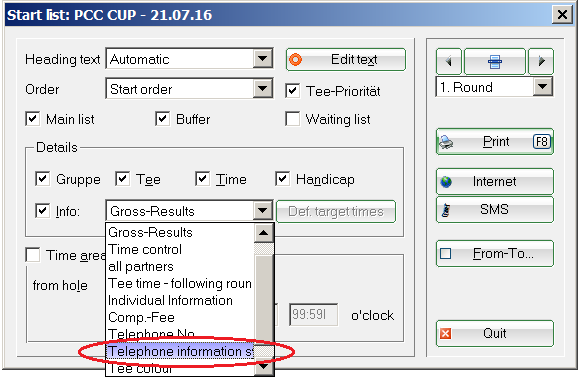Open the From-To... button

[x=494, y=254]
